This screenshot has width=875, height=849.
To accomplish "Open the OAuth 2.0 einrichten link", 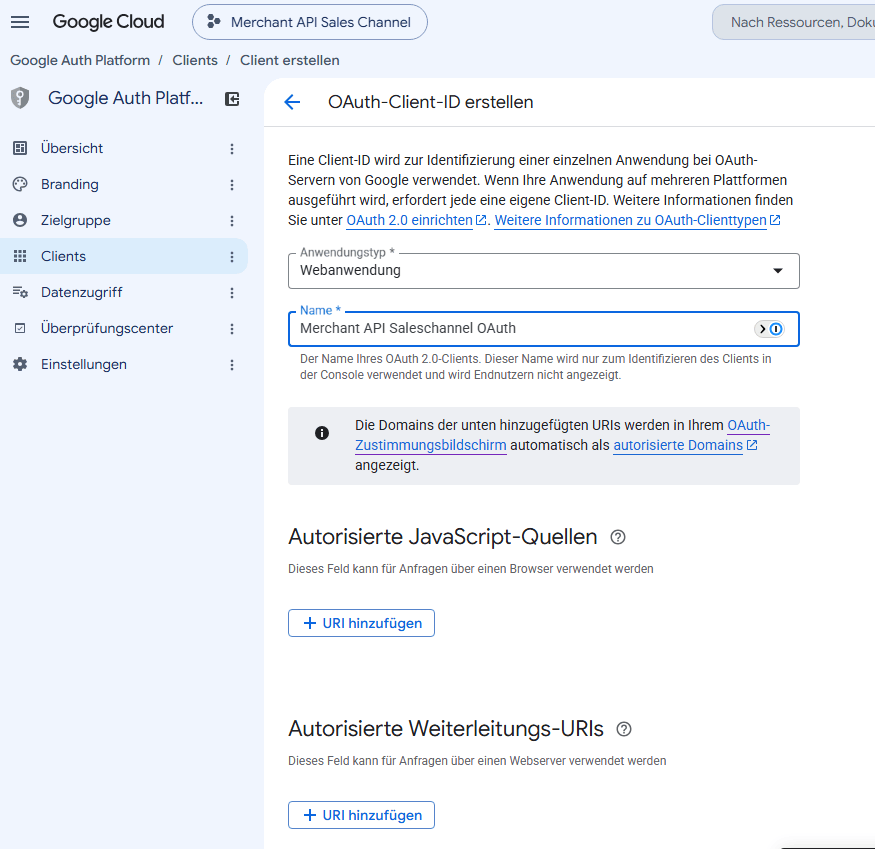I will click(x=416, y=220).
